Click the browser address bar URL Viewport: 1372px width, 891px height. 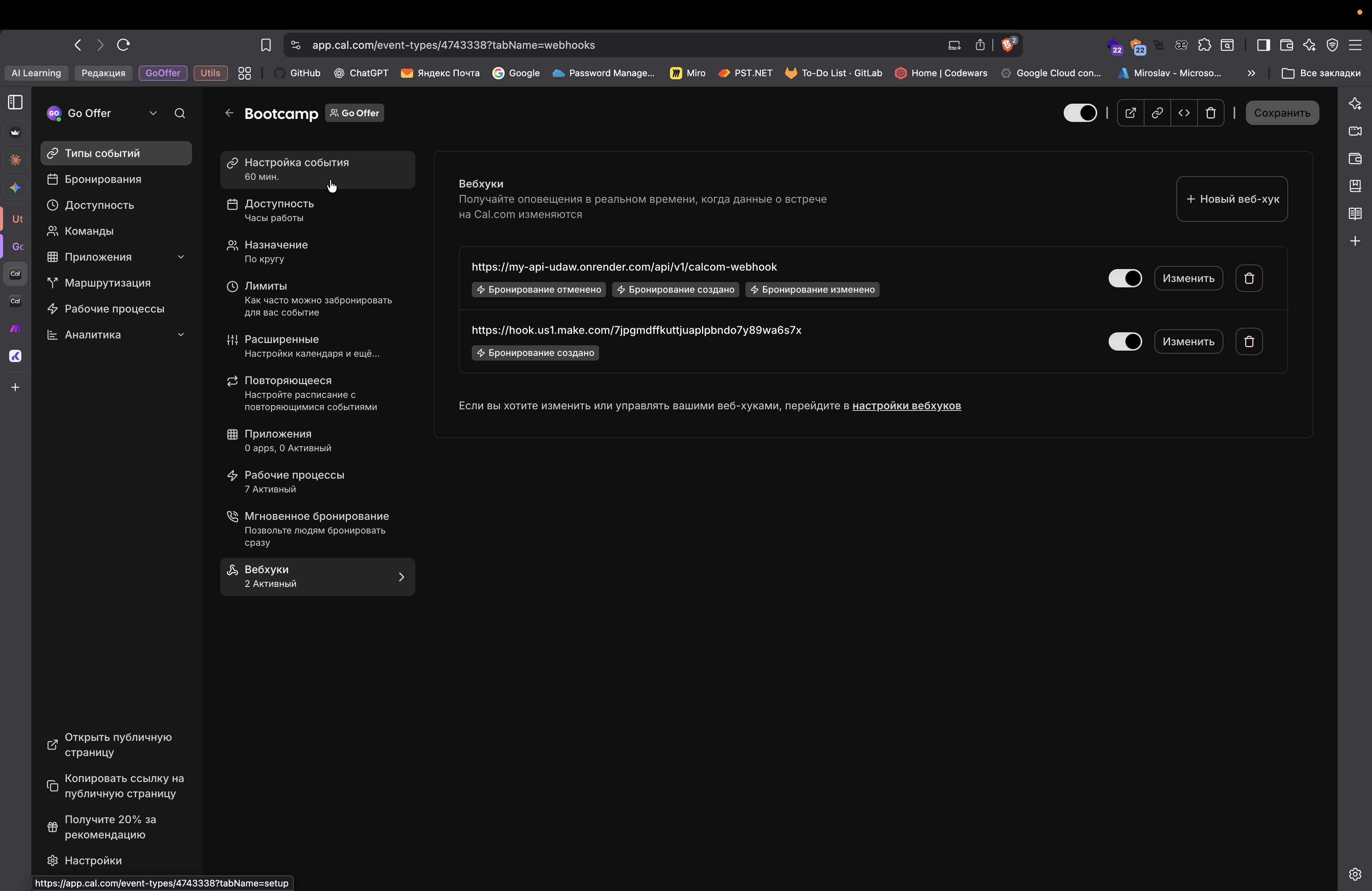pyautogui.click(x=453, y=45)
